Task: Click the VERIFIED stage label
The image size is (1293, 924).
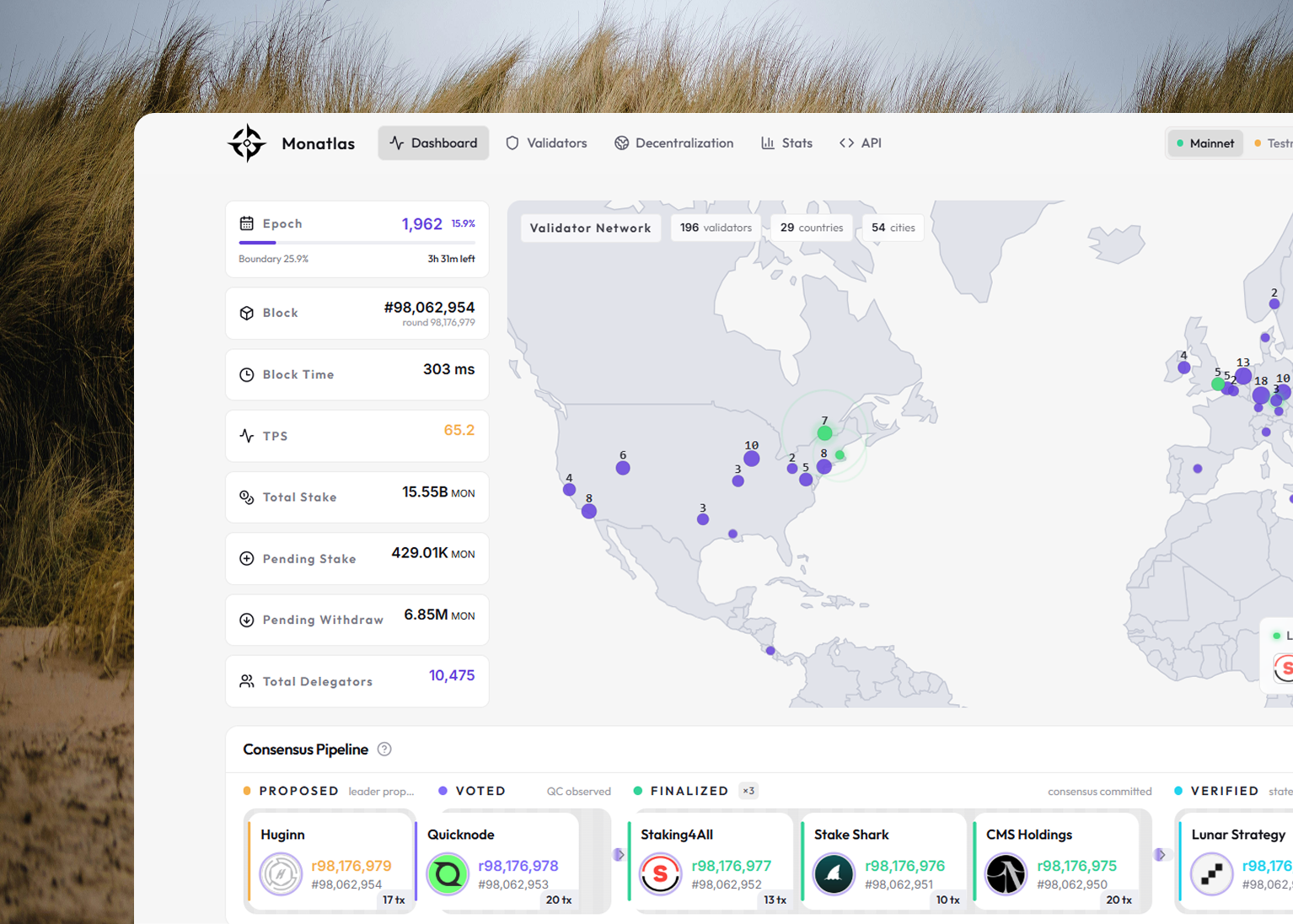Action: pyautogui.click(x=1225, y=791)
